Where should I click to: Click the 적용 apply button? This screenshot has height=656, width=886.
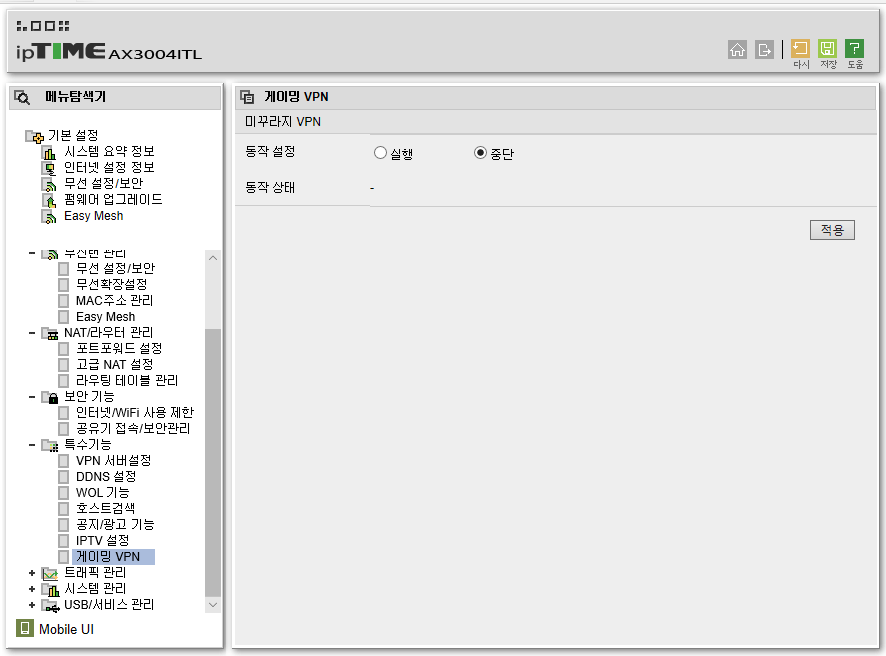(x=832, y=230)
